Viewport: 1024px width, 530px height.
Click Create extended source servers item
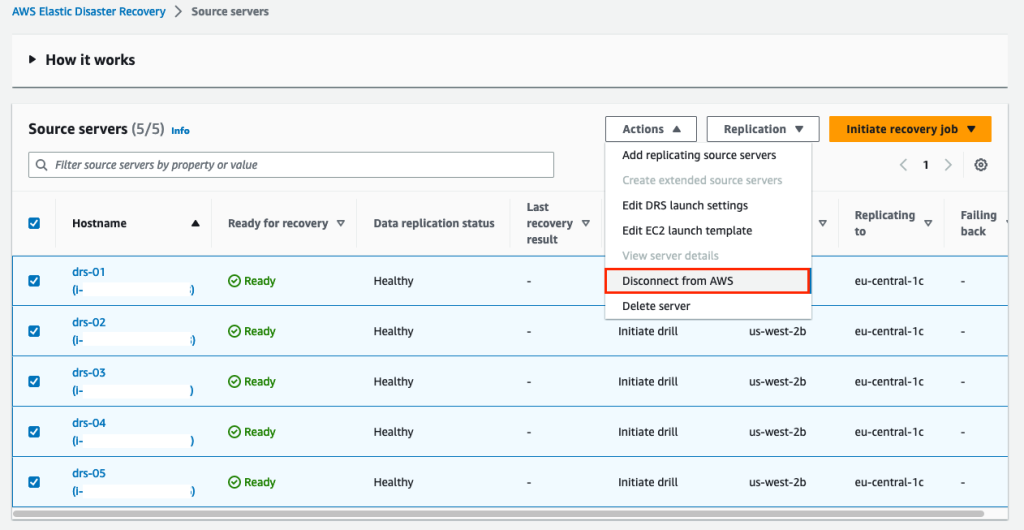708,180
